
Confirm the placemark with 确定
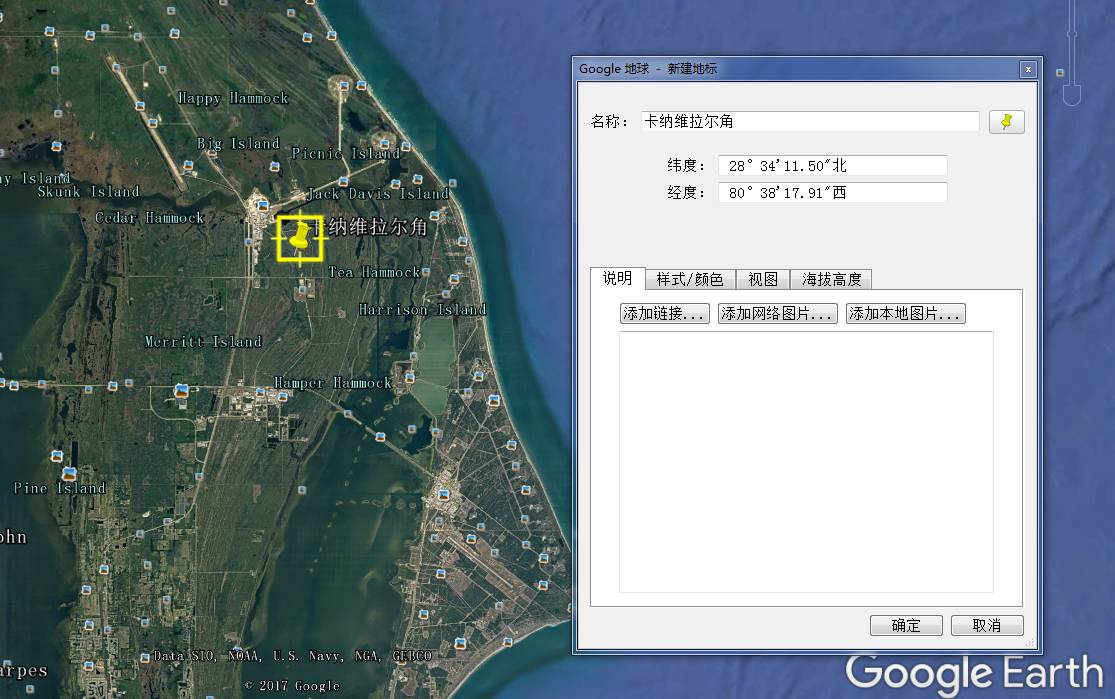(906, 625)
